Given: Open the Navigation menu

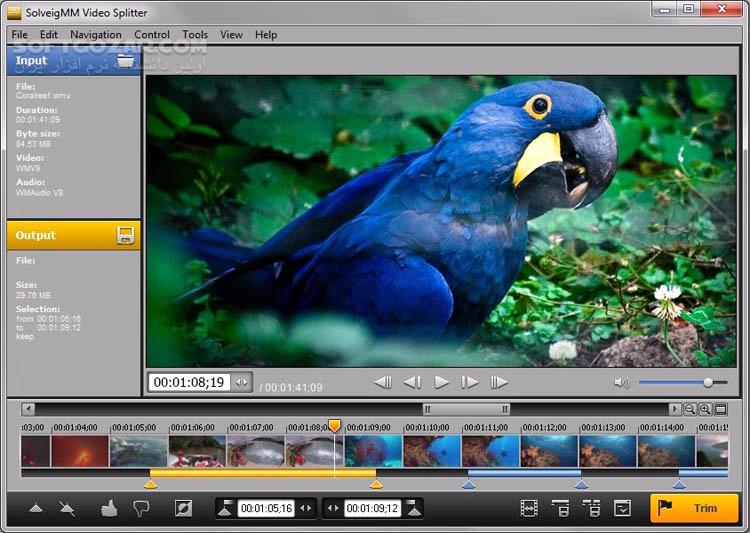Looking at the screenshot, I should [x=96, y=34].
